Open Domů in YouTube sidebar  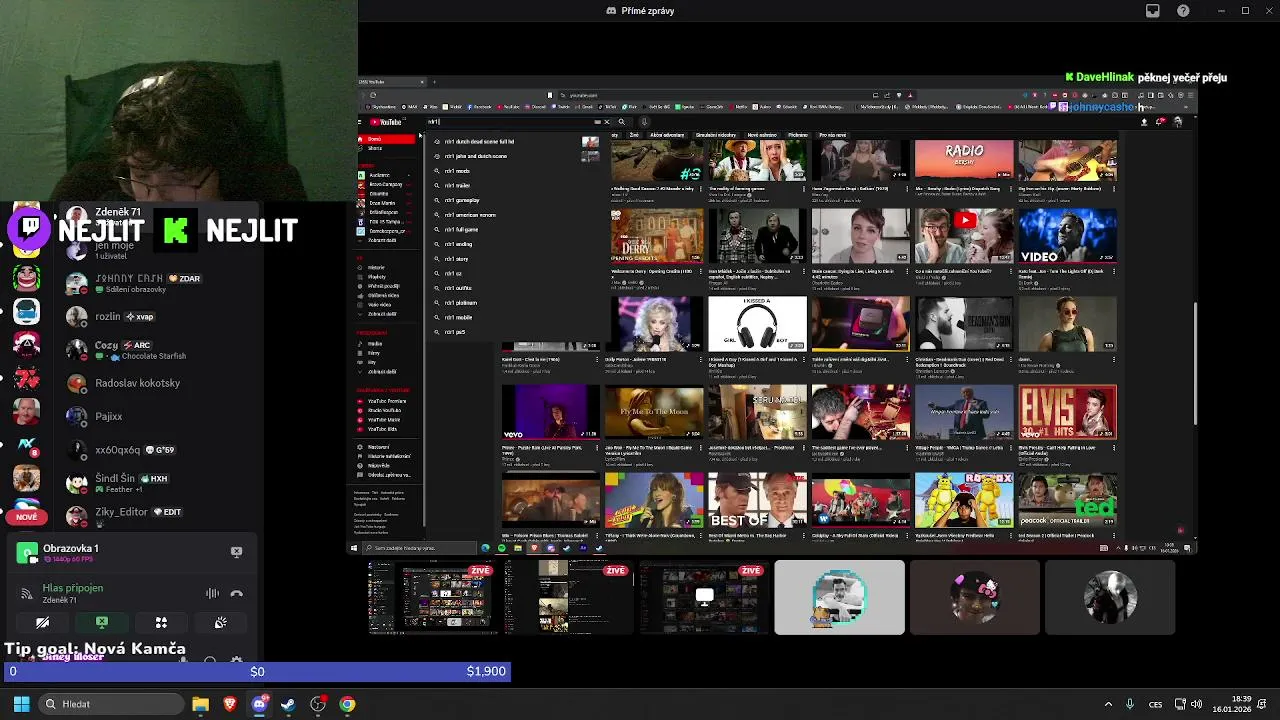click(x=386, y=139)
